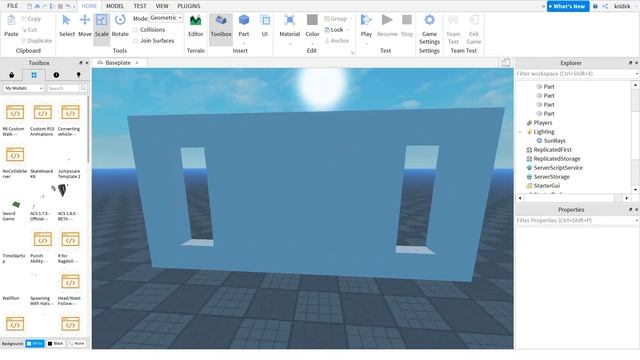
Task: Click the Anchor button
Action: pyautogui.click(x=337, y=41)
